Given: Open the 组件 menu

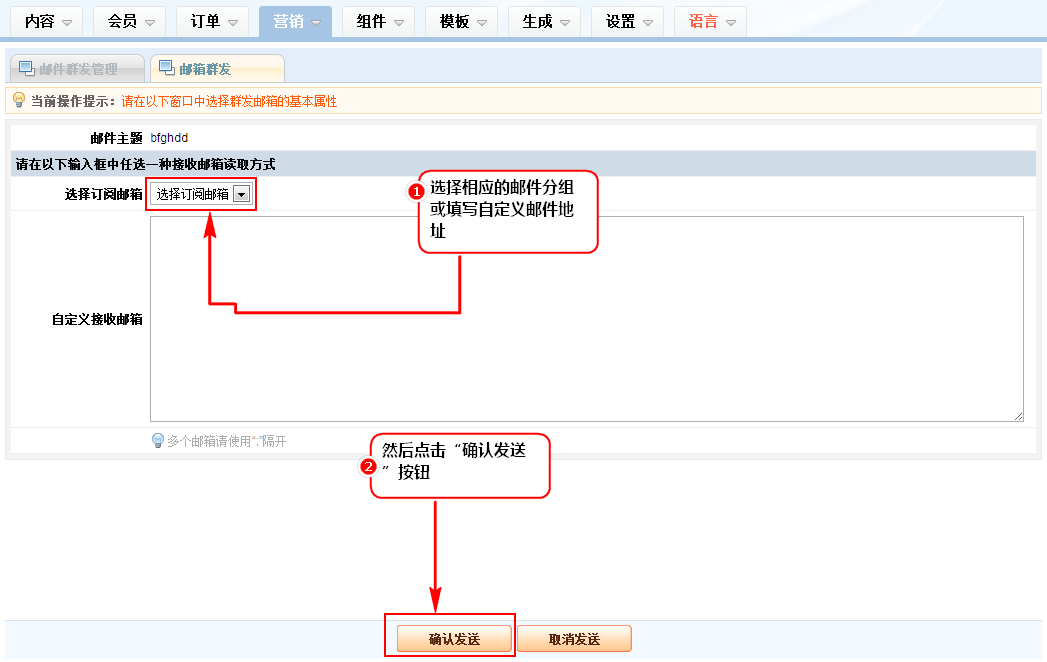Looking at the screenshot, I should pyautogui.click(x=379, y=21).
